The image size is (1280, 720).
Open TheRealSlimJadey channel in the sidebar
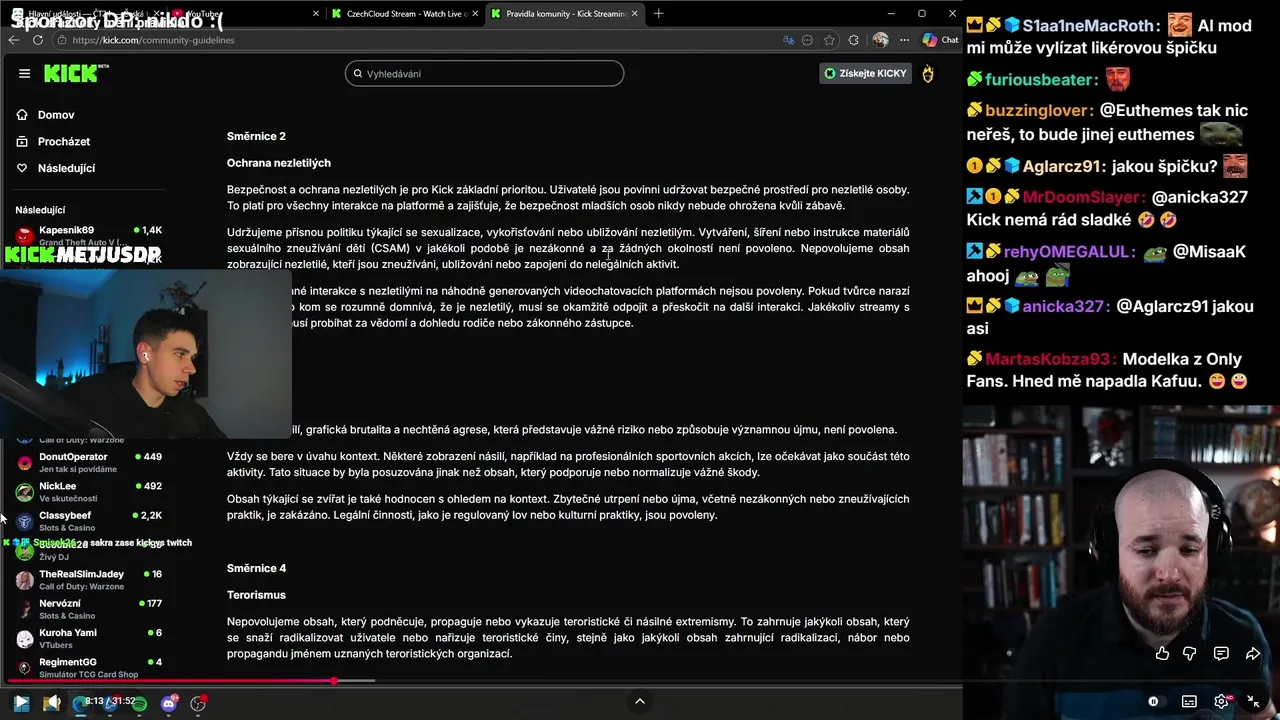88,580
